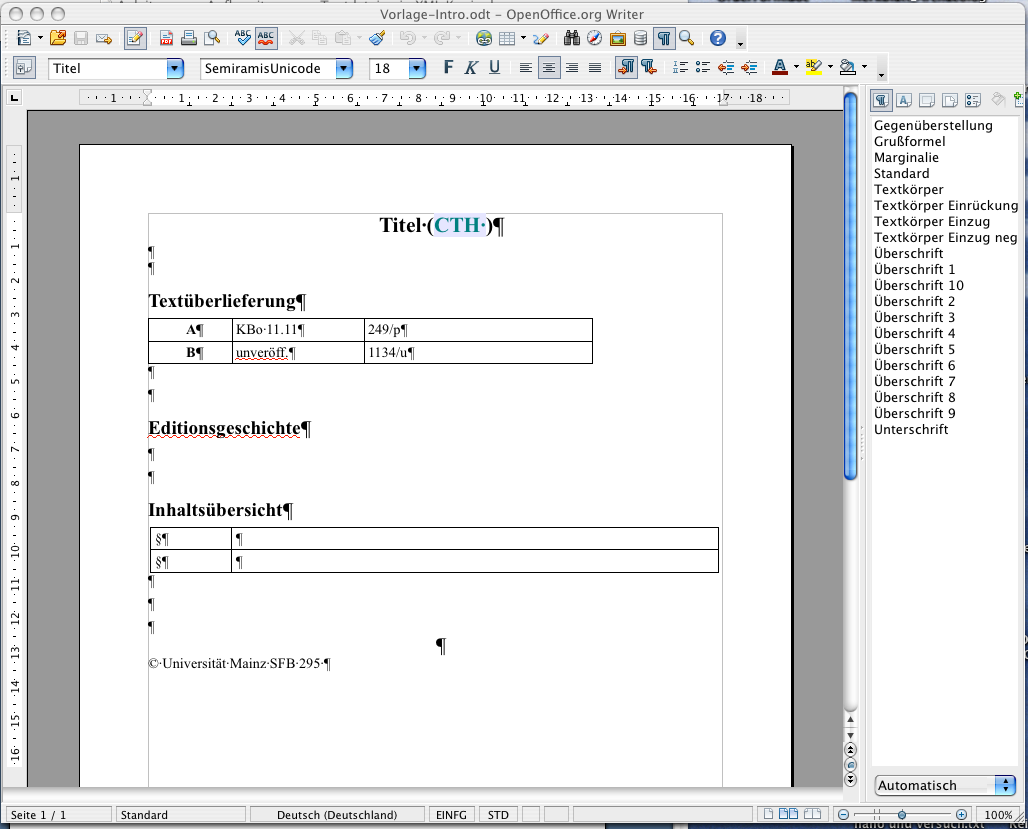Screen dimensions: 1028x829
Task: Open the Automatisch style filter dropdown
Action: [x=1004, y=785]
